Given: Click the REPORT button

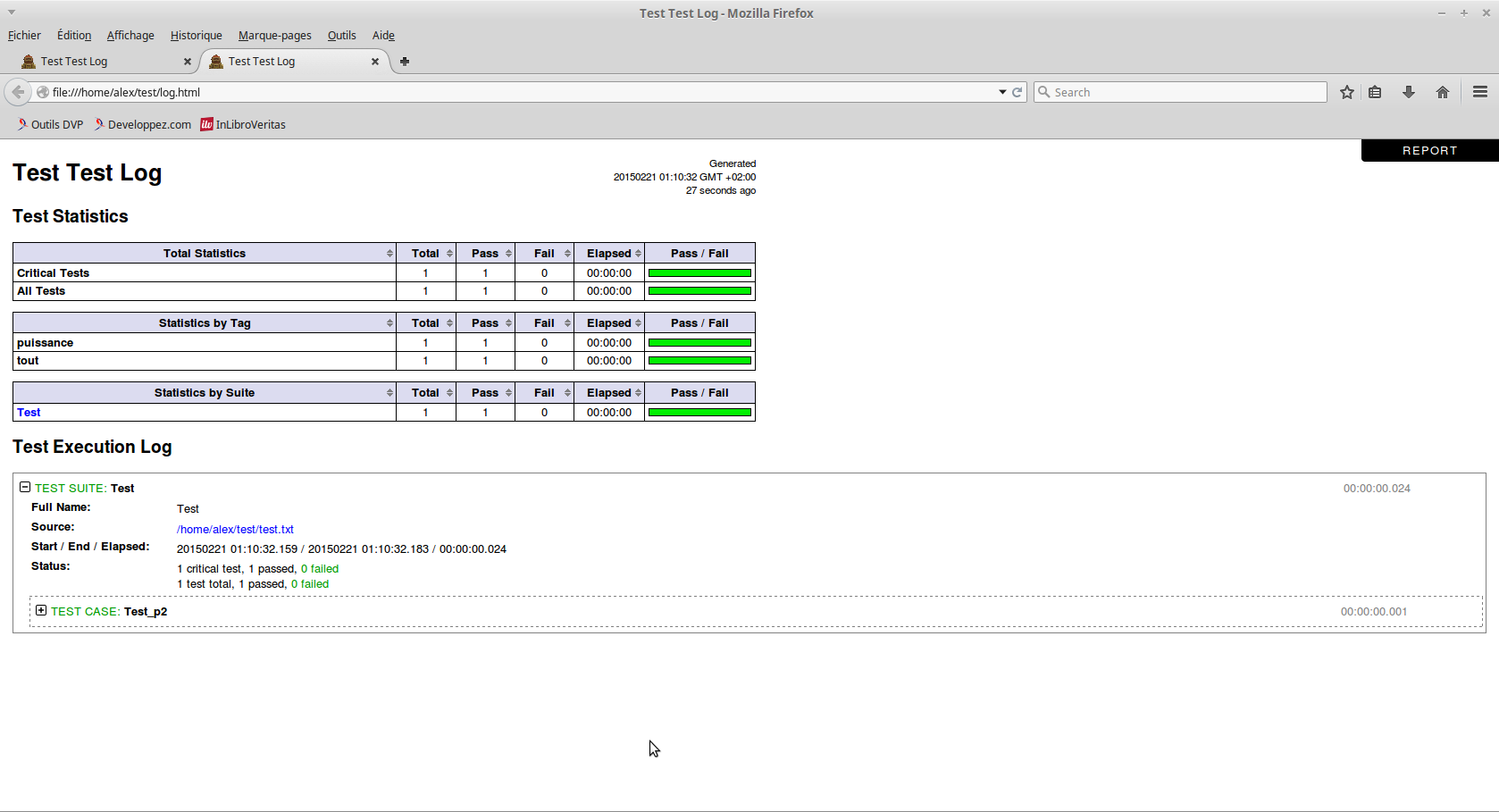Looking at the screenshot, I should (1429, 151).
